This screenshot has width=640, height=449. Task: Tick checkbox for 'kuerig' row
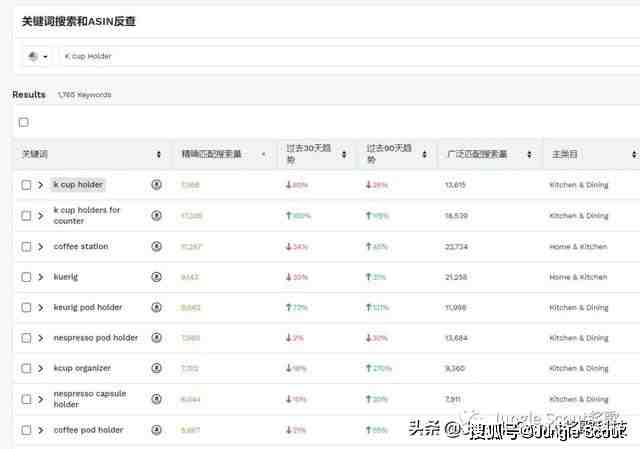click(x=26, y=277)
